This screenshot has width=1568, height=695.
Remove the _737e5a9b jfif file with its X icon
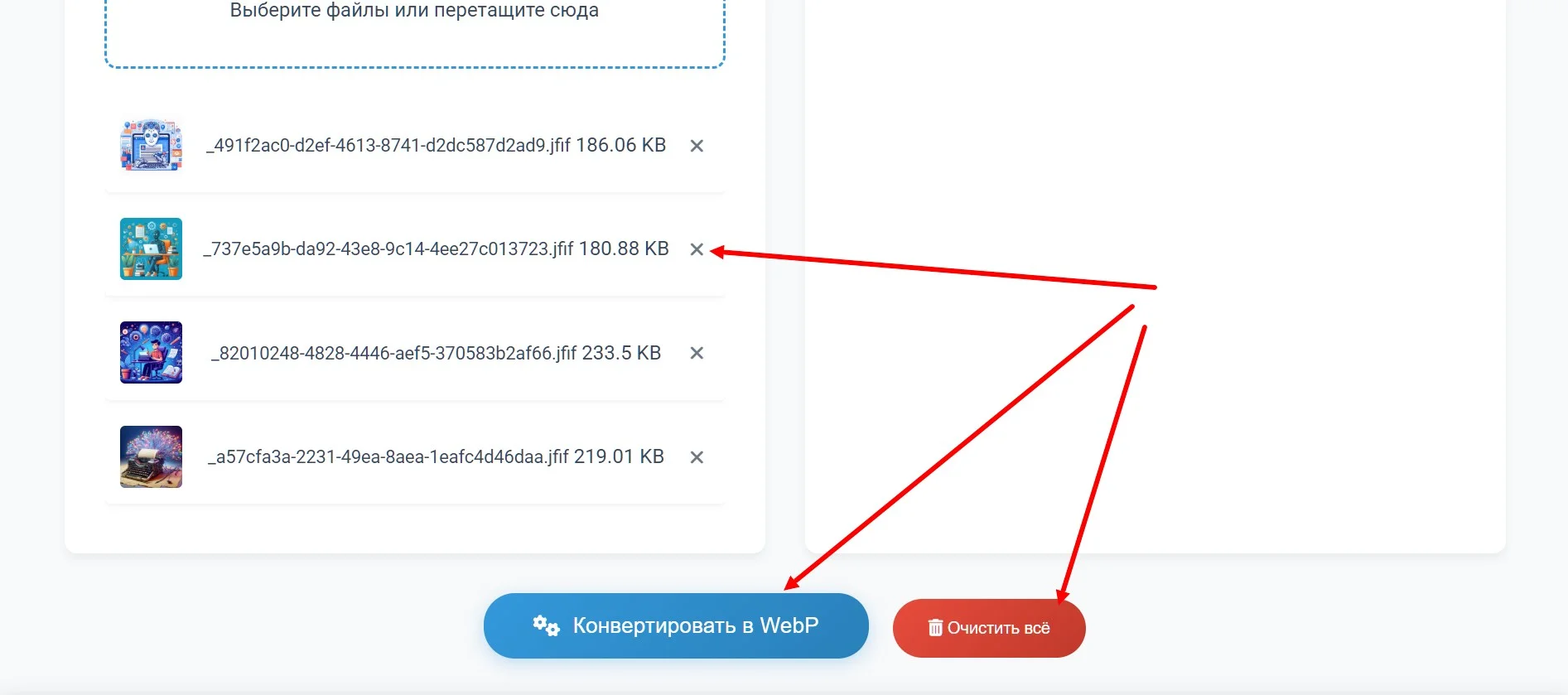pyautogui.click(x=697, y=249)
